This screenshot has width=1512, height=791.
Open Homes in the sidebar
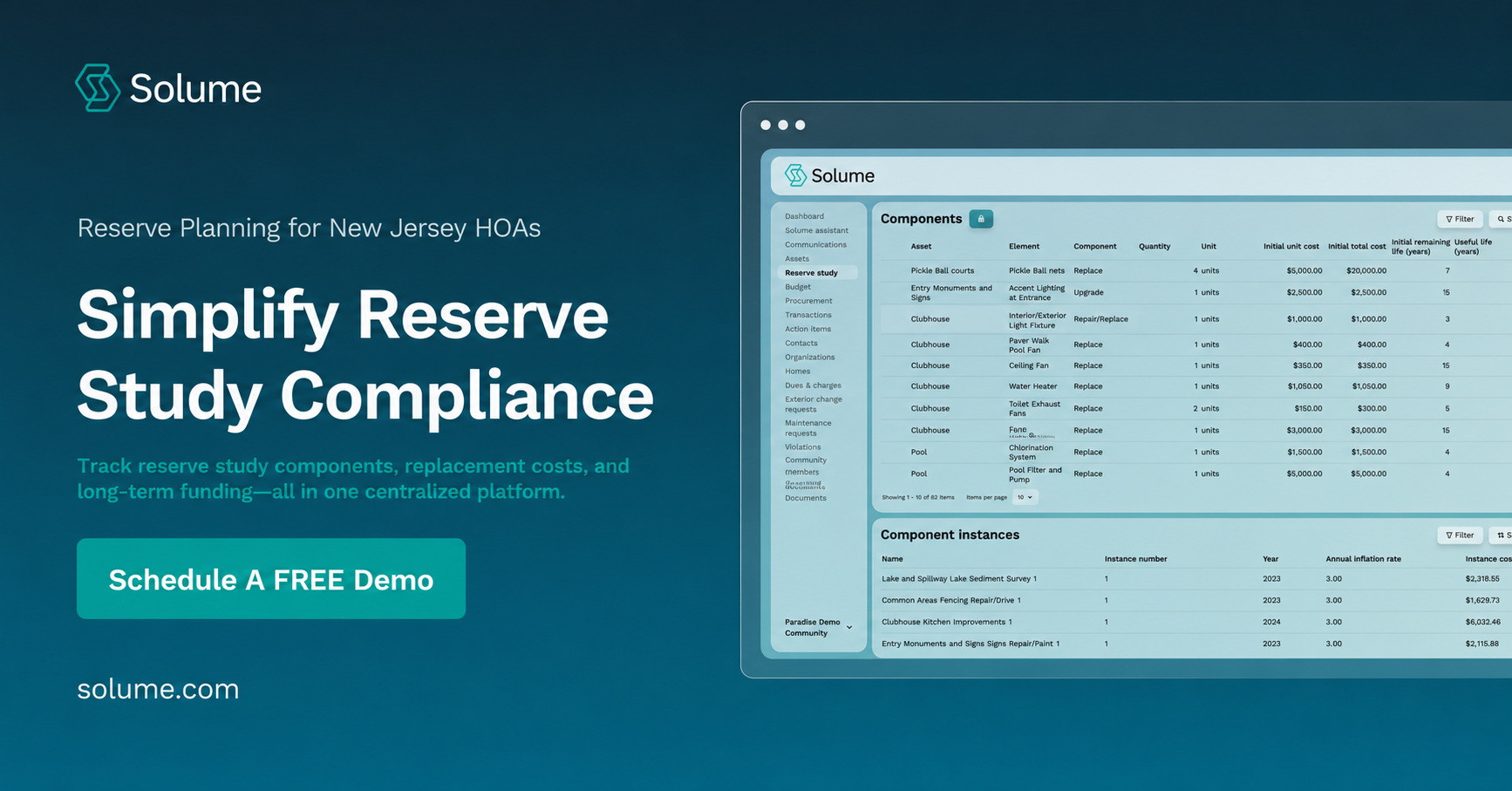click(x=798, y=371)
